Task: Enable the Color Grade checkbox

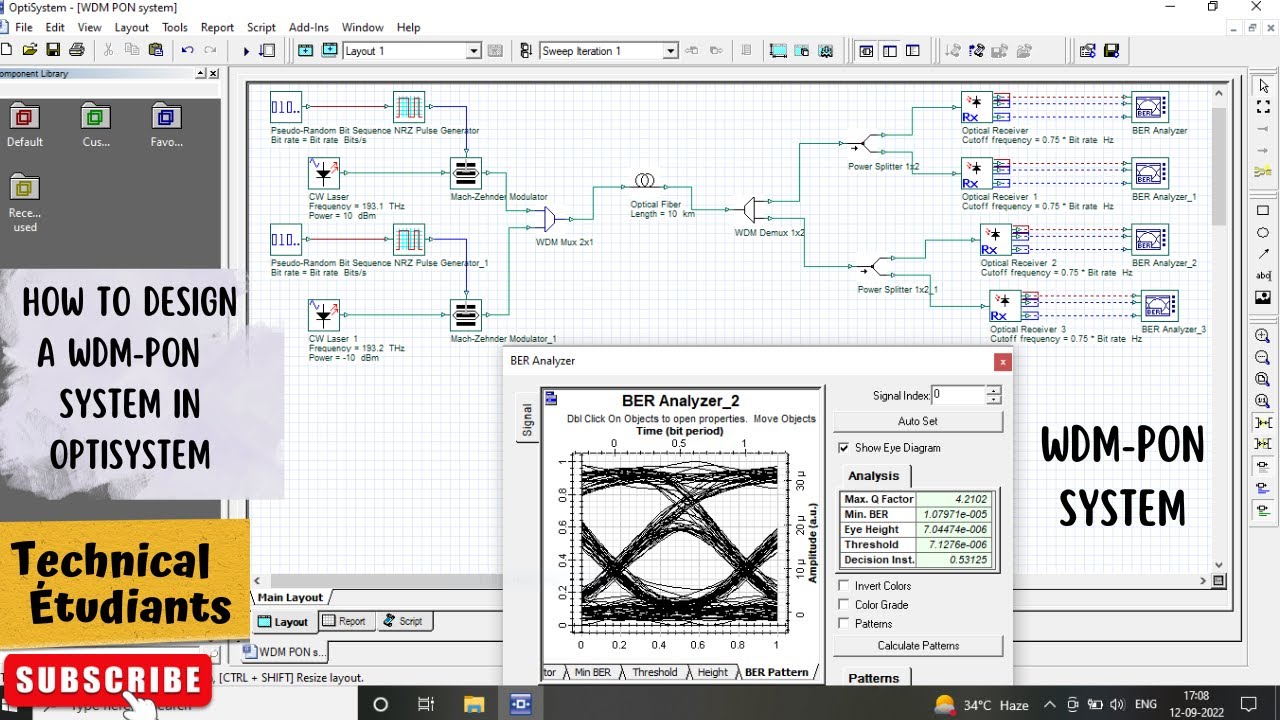Action: point(843,605)
